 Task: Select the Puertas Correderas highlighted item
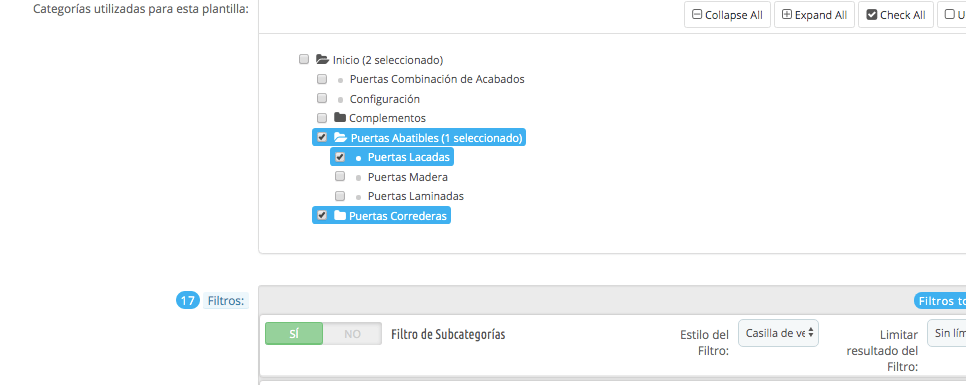click(x=381, y=216)
